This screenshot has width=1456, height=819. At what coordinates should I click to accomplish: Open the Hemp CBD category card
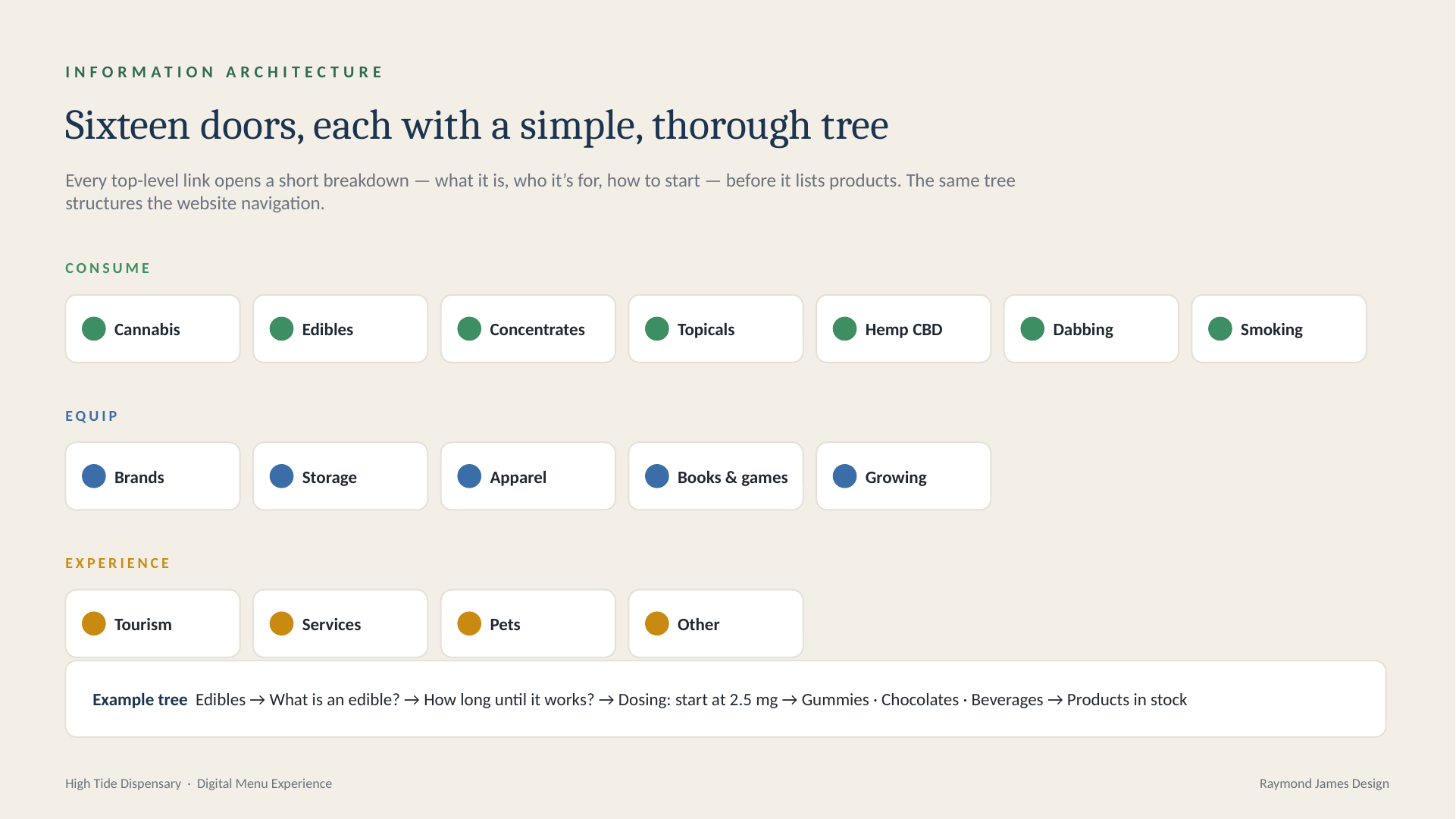click(x=903, y=329)
